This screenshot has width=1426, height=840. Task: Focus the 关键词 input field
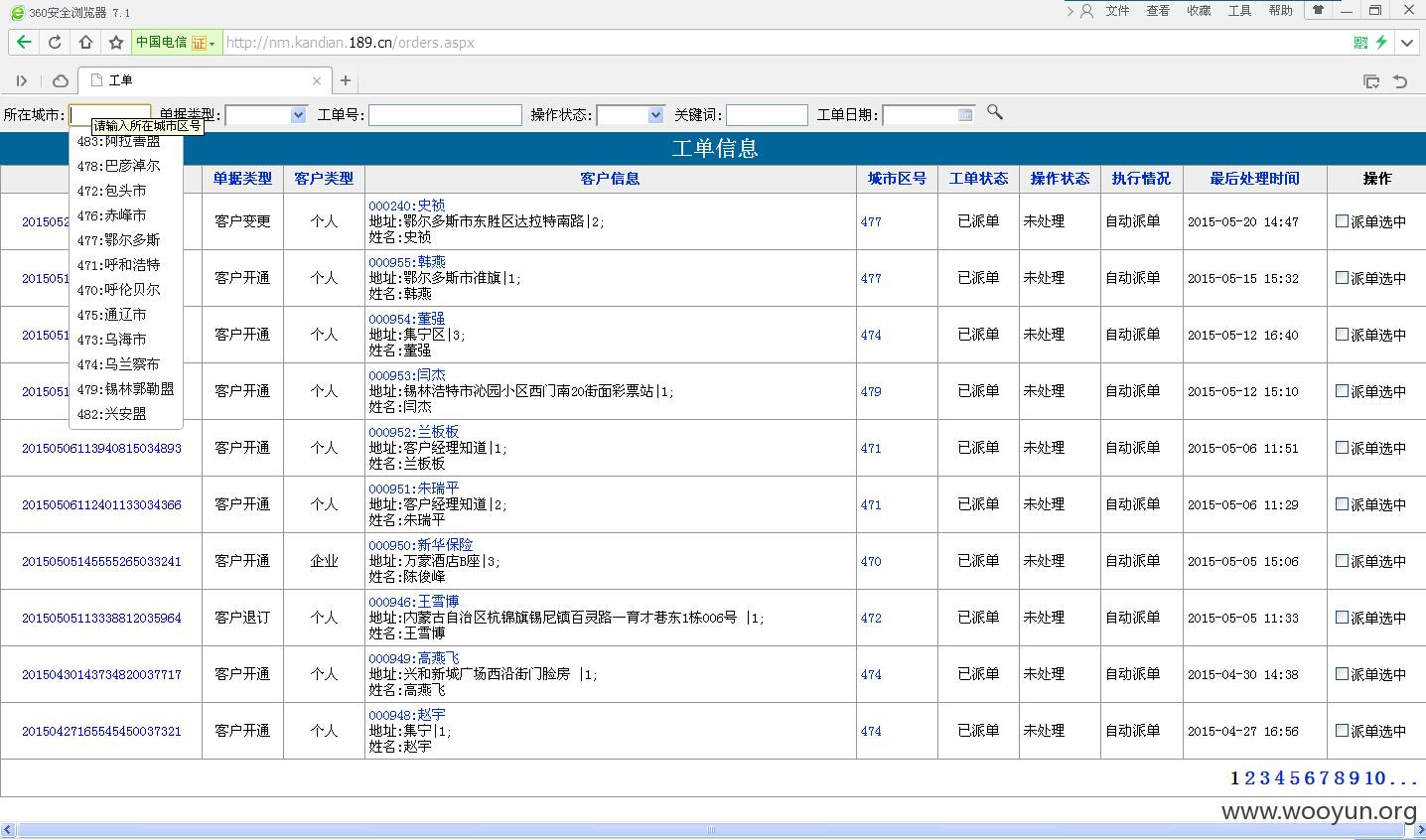pos(767,115)
